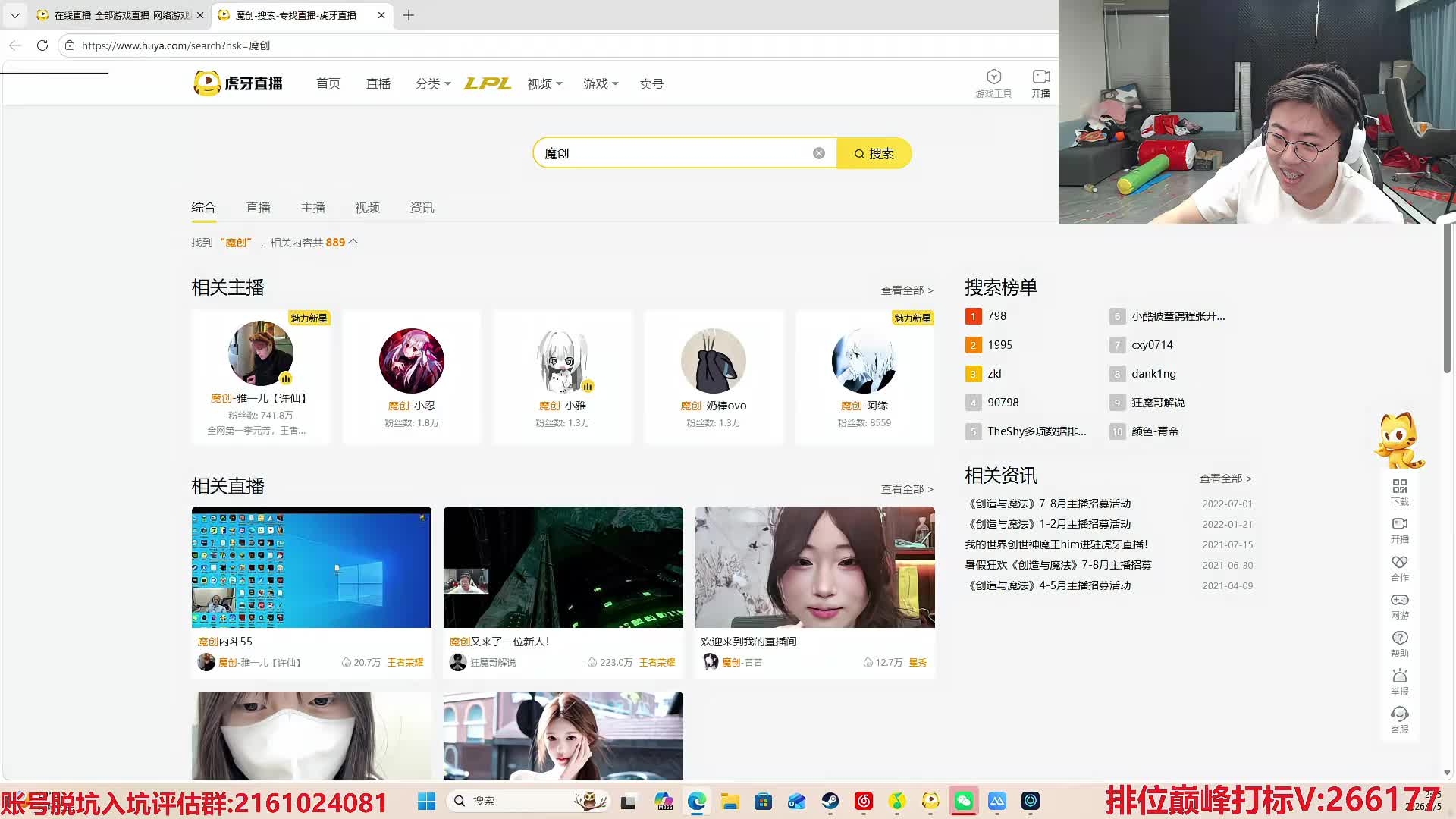
Task: Open search ranking item 1995
Action: [999, 345]
